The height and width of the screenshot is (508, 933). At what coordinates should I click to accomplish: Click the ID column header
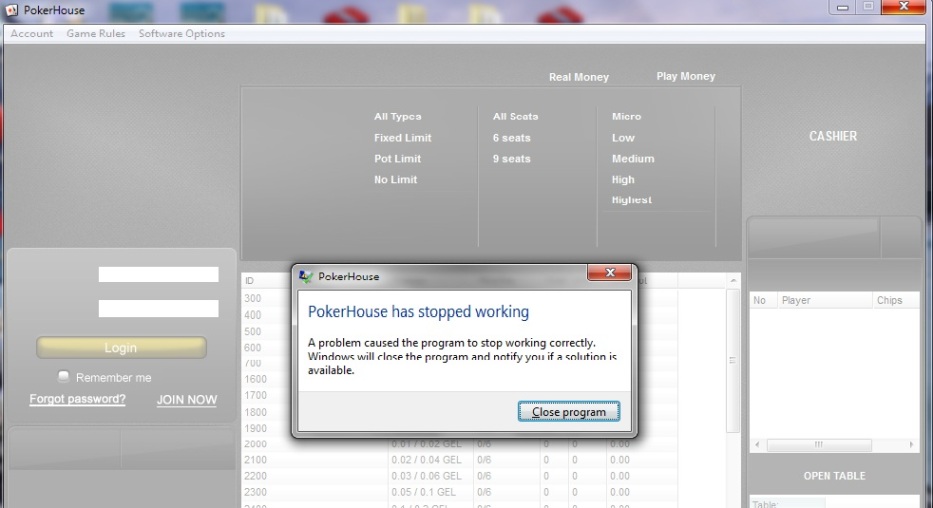(x=249, y=281)
